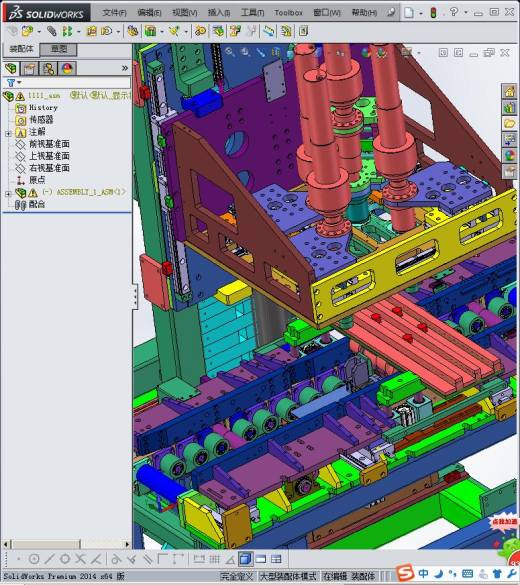Click New Motion Study icon
Screen dimensions: 520x585
(200, 31)
